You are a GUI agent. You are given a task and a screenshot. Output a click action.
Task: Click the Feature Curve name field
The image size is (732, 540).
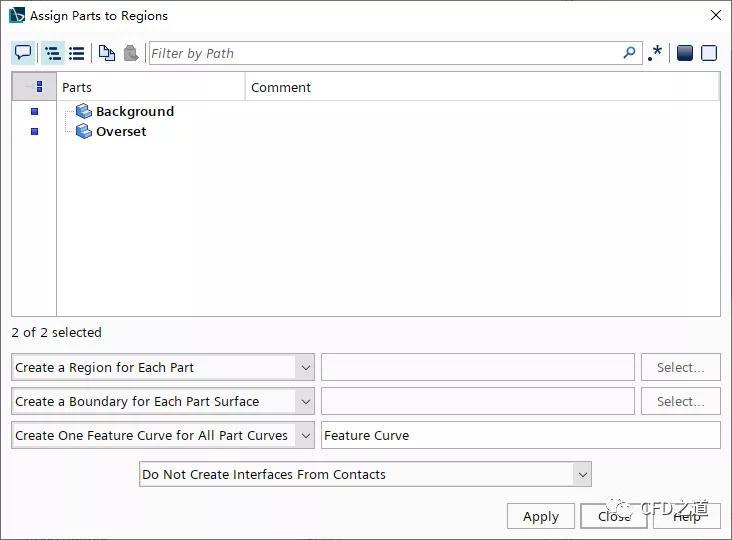521,435
